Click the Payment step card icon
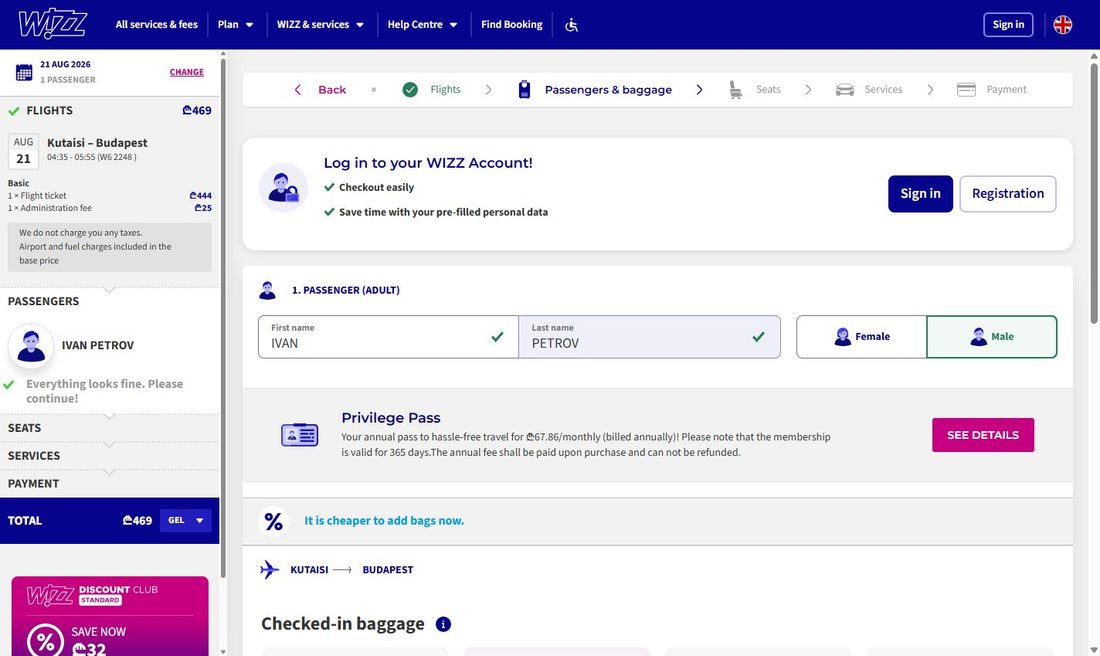Screen dimensions: 1100x656 (966, 90)
